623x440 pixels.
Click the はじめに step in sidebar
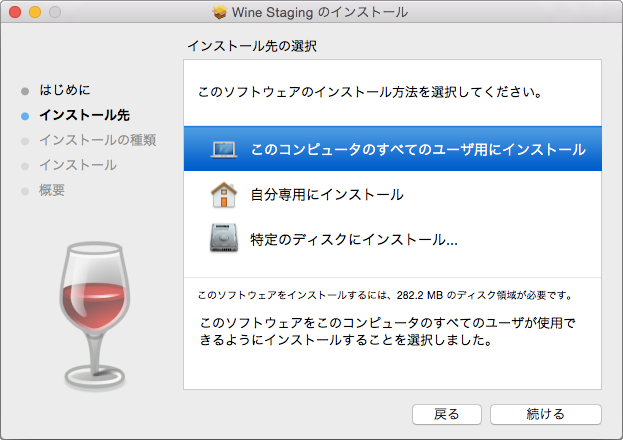tap(65, 90)
